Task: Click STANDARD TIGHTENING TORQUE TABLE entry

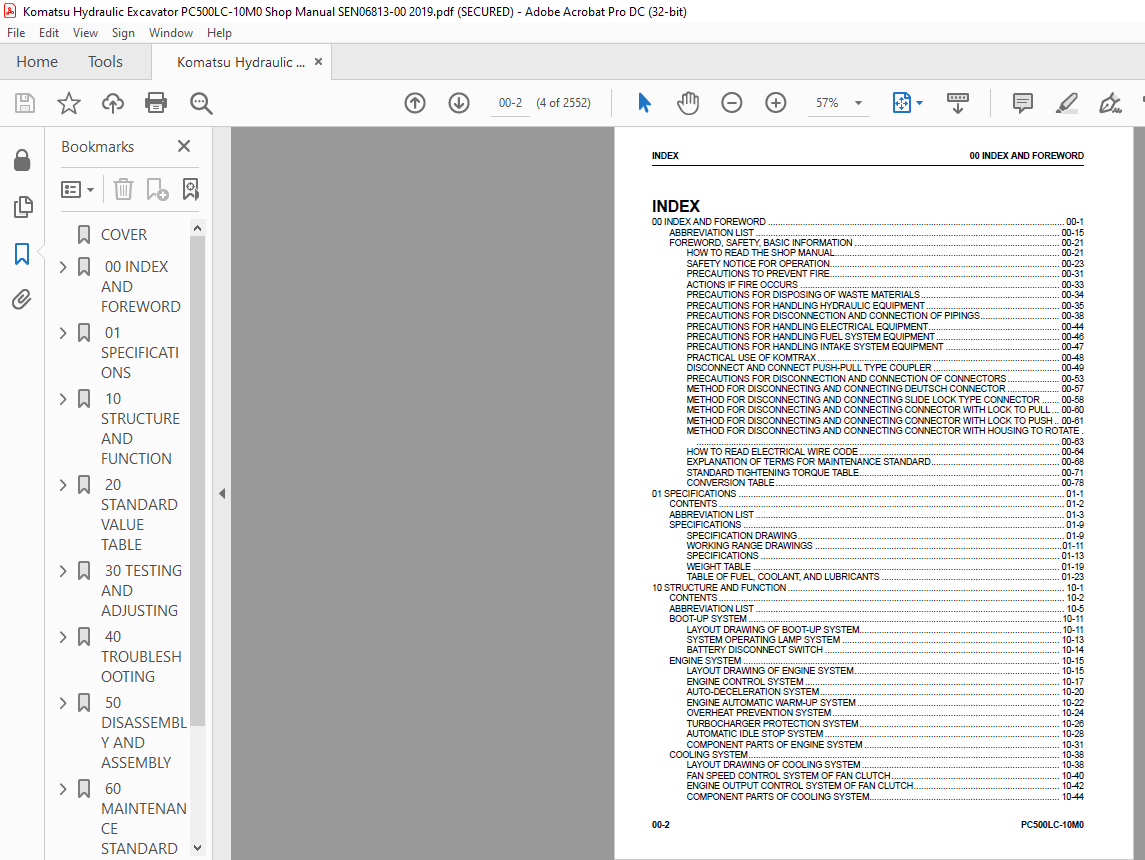Action: pyautogui.click(x=884, y=473)
